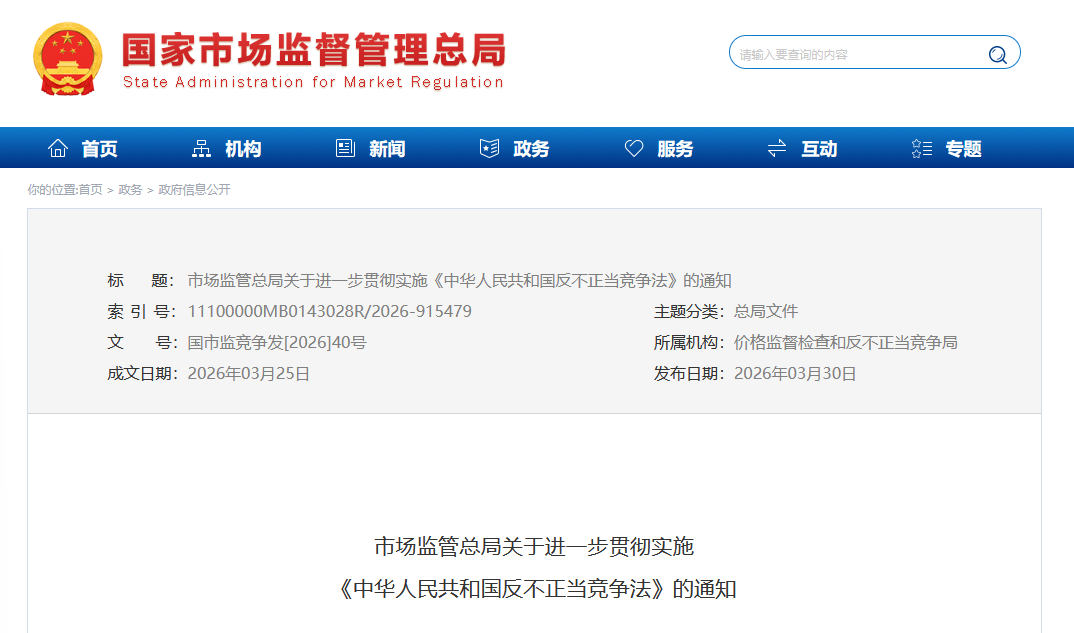Click the shield icon beside 政务
Image resolution: width=1074 pixels, height=633 pixels.
pos(488,147)
